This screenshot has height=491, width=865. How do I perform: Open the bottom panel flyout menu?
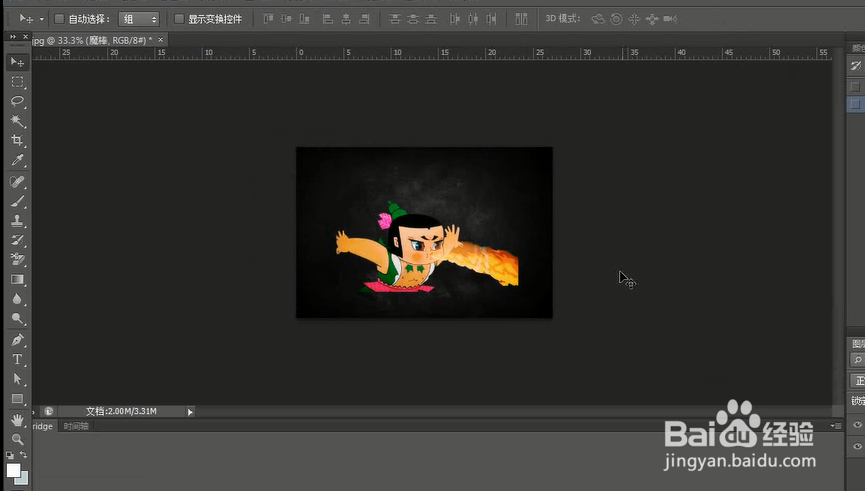[x=836, y=426]
